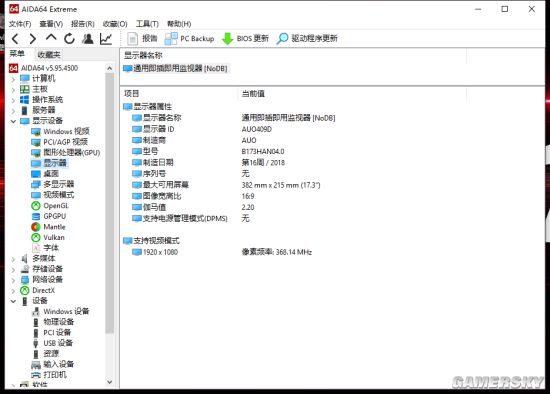Open the graph chart toolbar icon
The width and height of the screenshot is (550, 394).
pyautogui.click(x=106, y=39)
